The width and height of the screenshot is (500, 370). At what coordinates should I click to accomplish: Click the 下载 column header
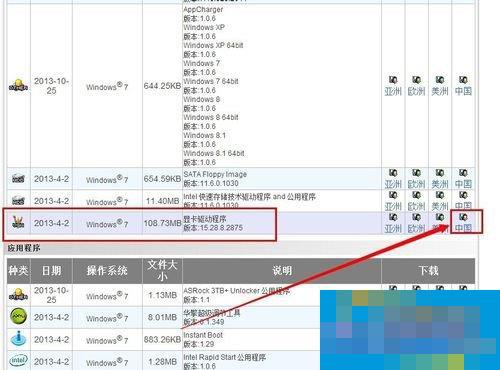(428, 270)
